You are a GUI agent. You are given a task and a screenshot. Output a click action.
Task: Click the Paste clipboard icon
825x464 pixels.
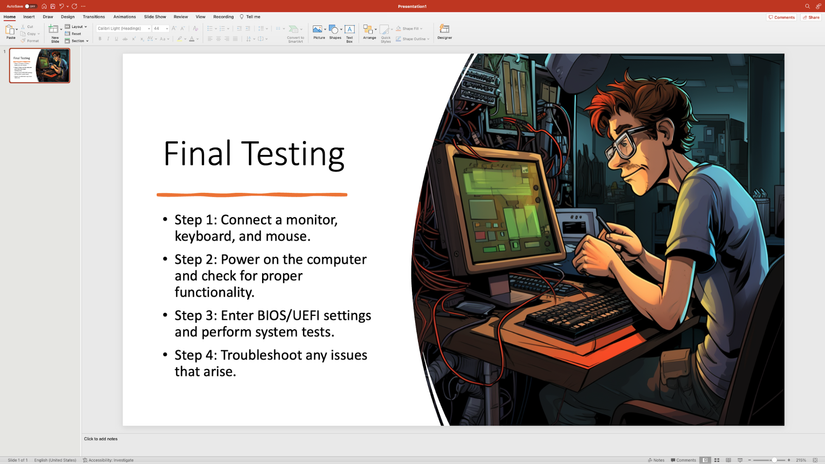click(10, 30)
